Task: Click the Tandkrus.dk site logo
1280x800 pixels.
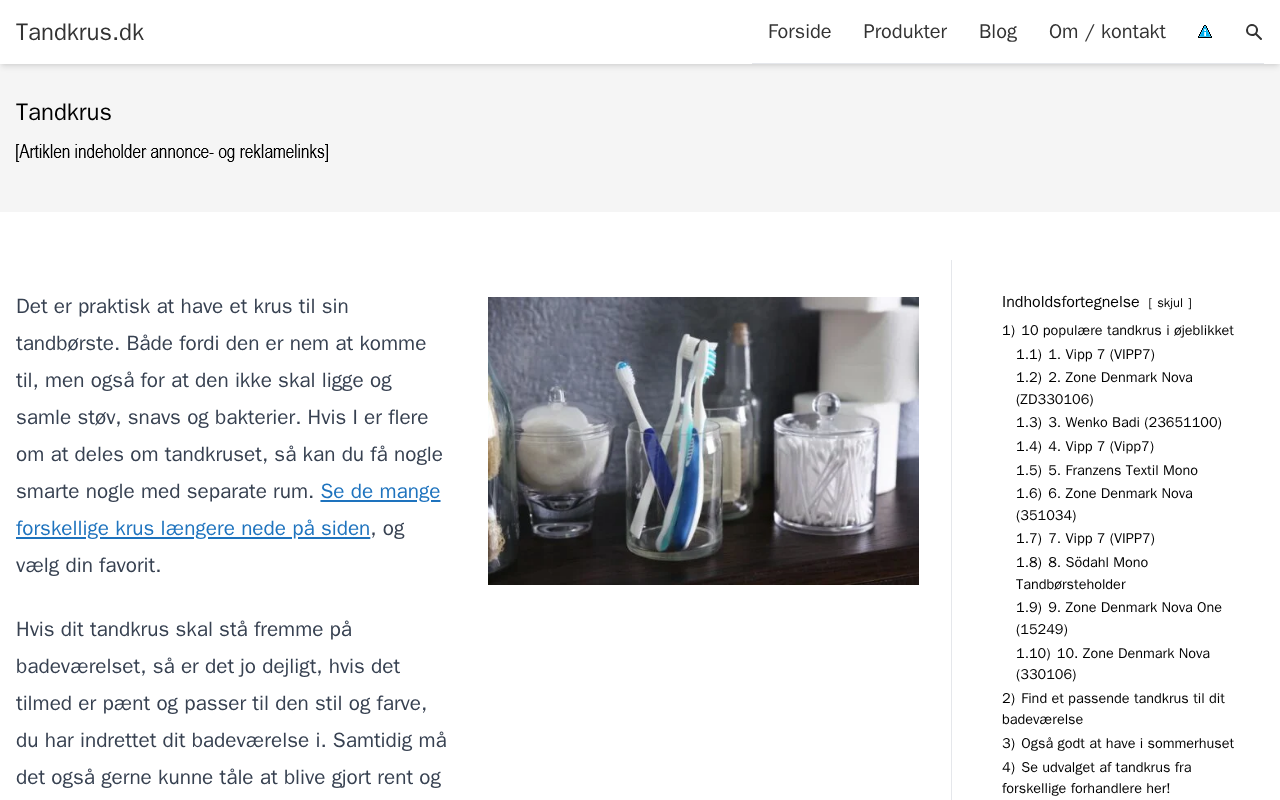Action: point(80,32)
